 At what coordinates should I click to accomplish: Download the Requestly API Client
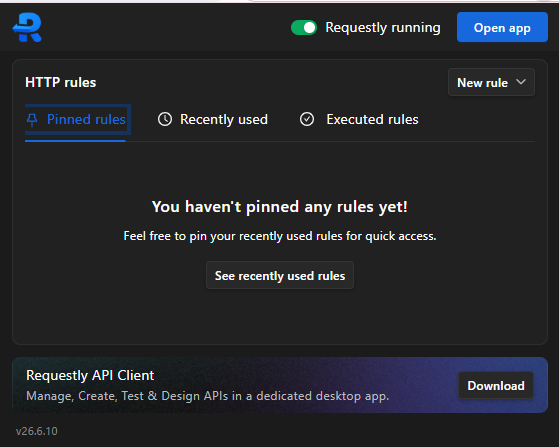pos(496,385)
